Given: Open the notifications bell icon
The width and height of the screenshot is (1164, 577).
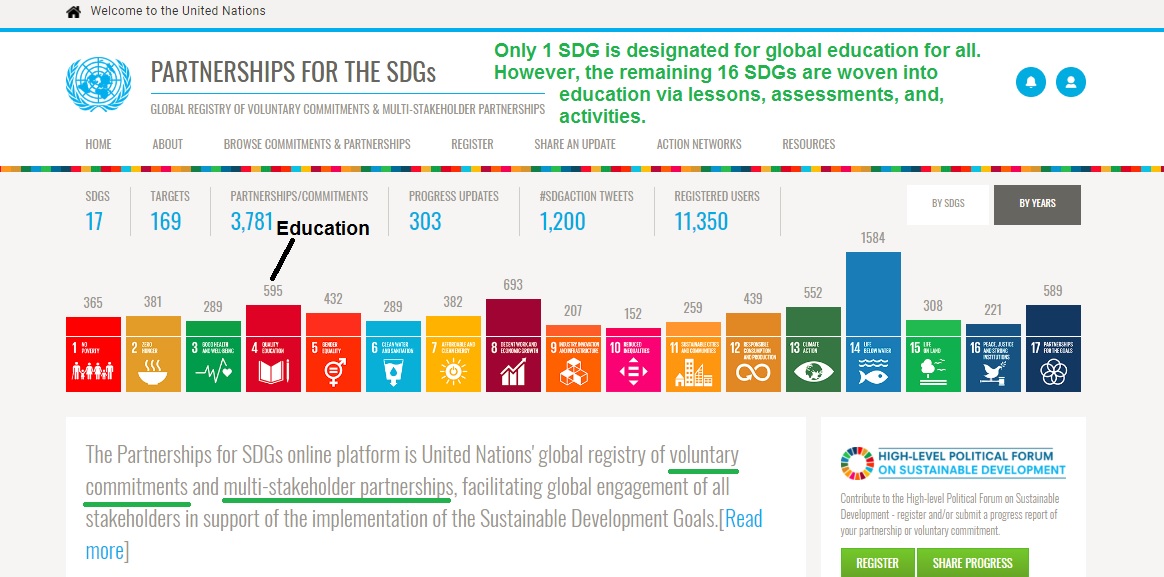Looking at the screenshot, I should tap(1030, 82).
